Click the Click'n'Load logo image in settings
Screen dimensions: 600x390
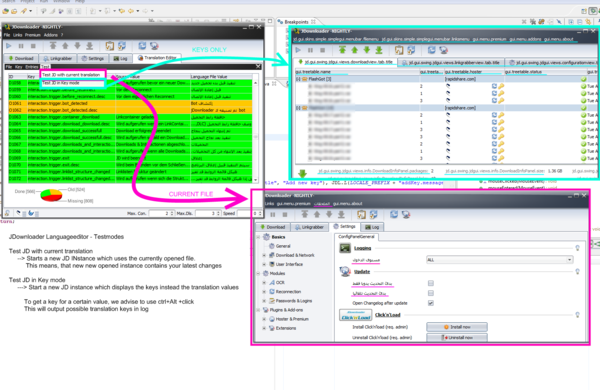[356, 315]
